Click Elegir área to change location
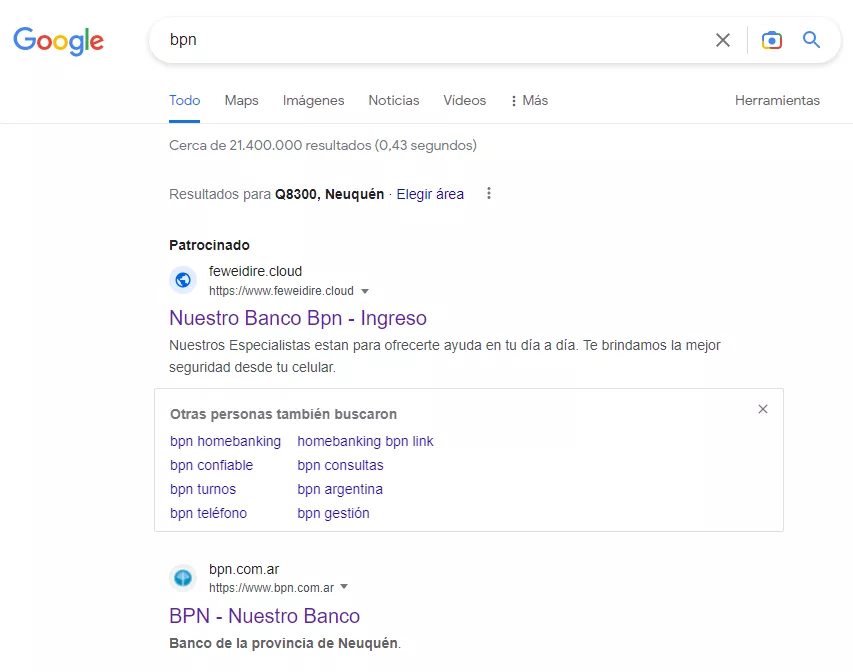Image resolution: width=853 pixels, height=672 pixels. pyautogui.click(x=430, y=193)
